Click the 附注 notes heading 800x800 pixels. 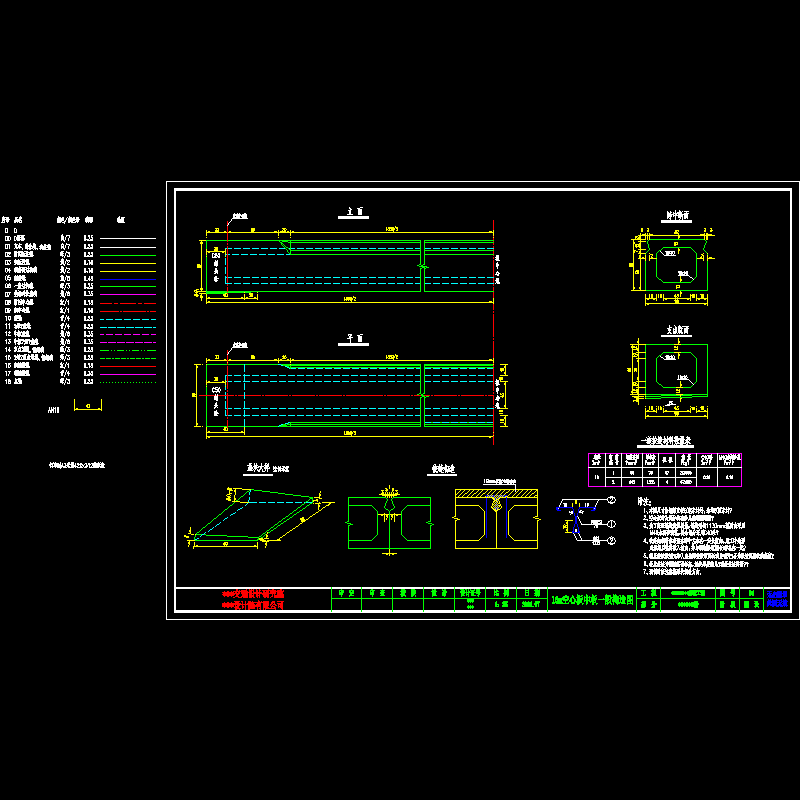pyautogui.click(x=644, y=501)
